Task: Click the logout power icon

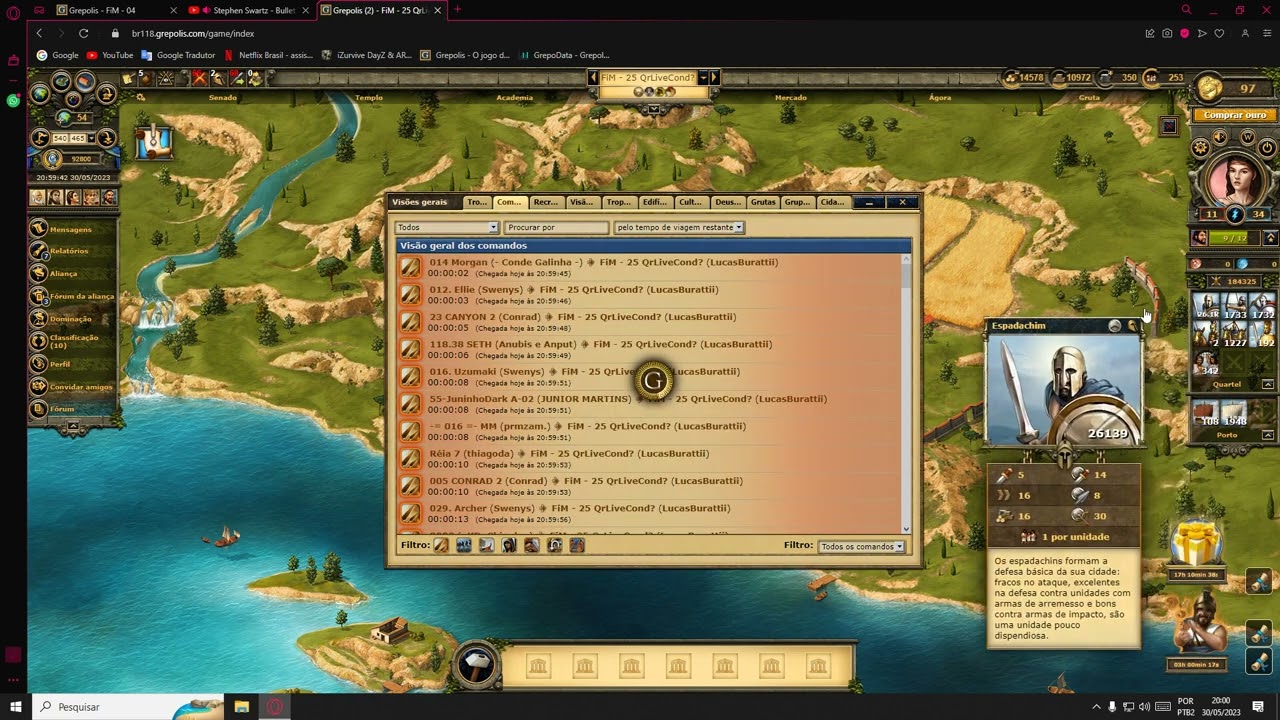Action: [x=1267, y=148]
